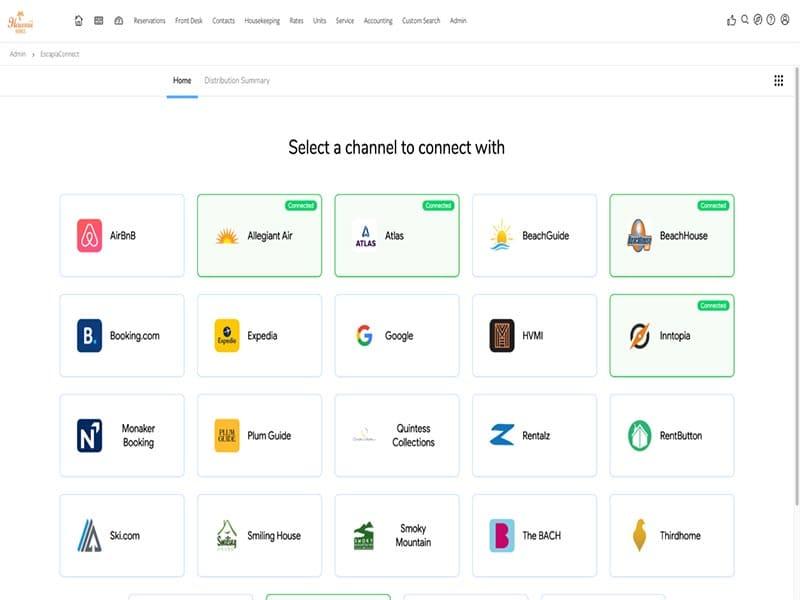Screen dimensions: 800x600
Task: Open the user profile icon
Action: tap(785, 19)
